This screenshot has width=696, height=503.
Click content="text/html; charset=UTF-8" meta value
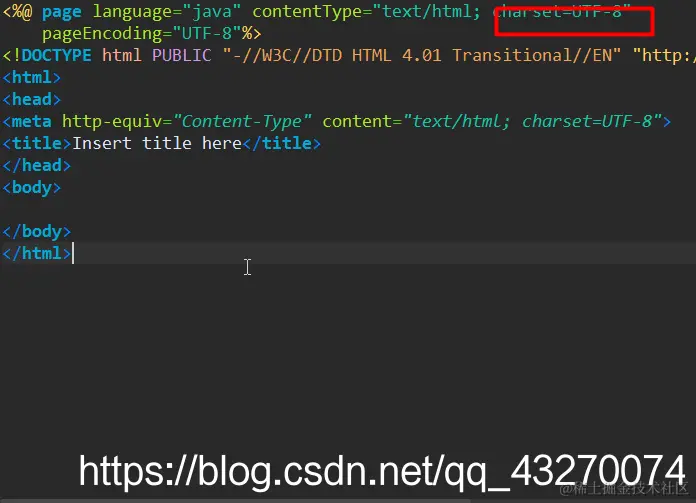coord(492,122)
